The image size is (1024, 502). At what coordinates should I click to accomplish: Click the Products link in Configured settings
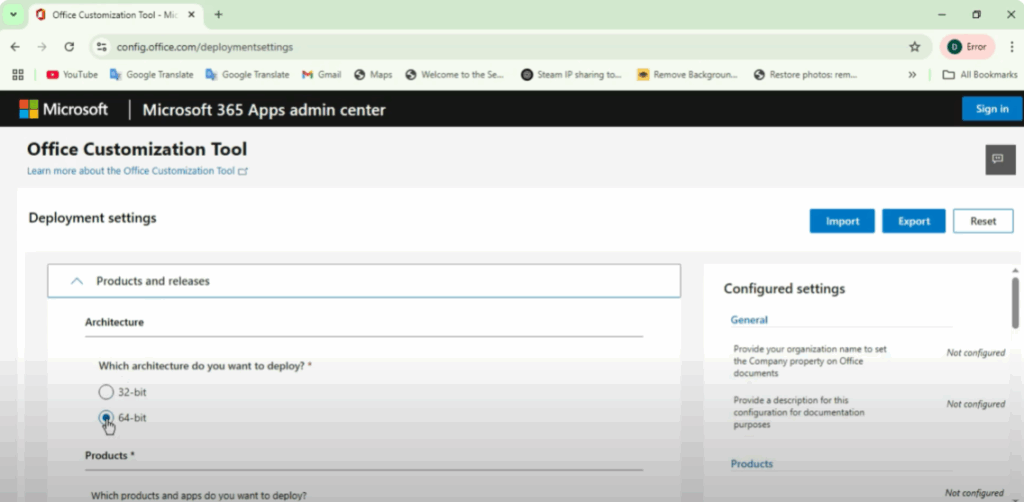752,463
